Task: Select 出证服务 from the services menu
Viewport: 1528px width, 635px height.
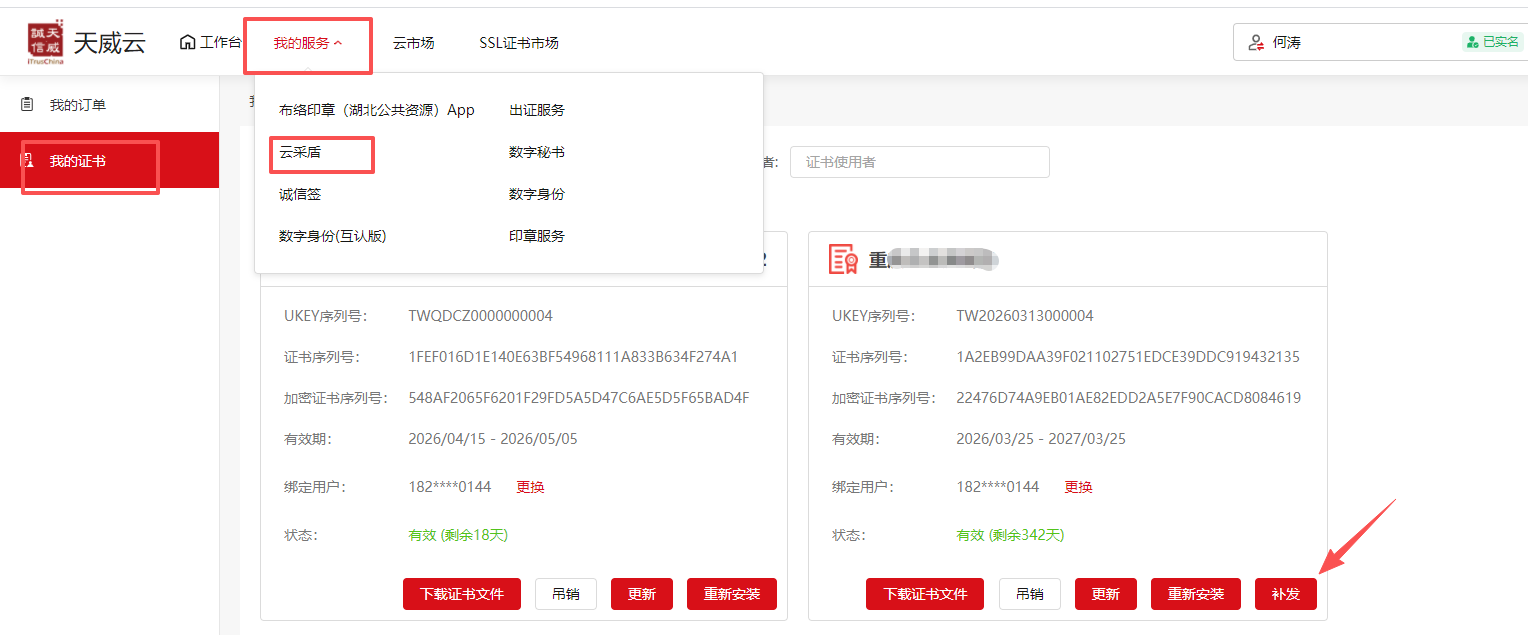Action: click(537, 110)
